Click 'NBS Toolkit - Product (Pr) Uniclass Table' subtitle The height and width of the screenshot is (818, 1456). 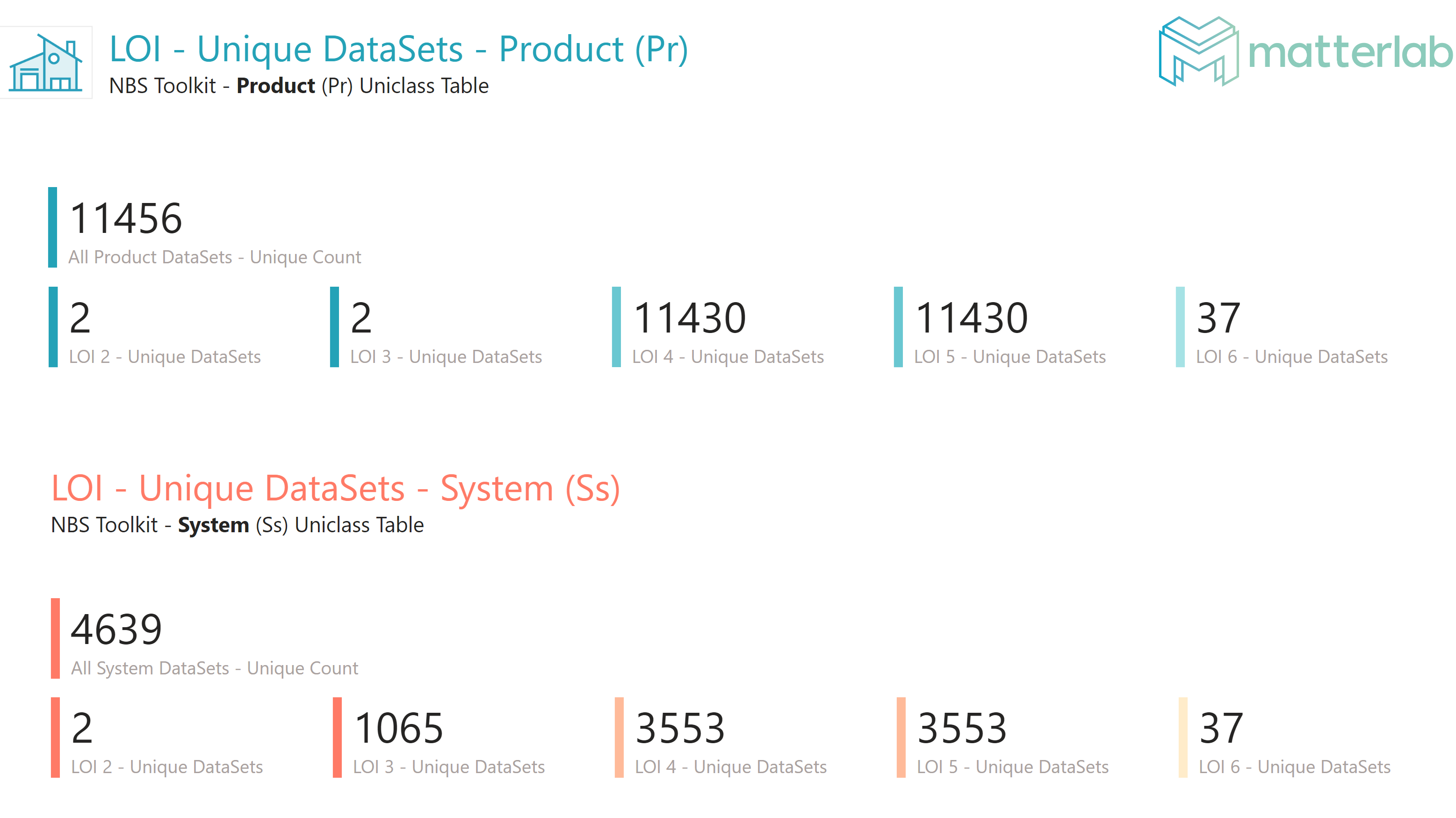pyautogui.click(x=299, y=86)
